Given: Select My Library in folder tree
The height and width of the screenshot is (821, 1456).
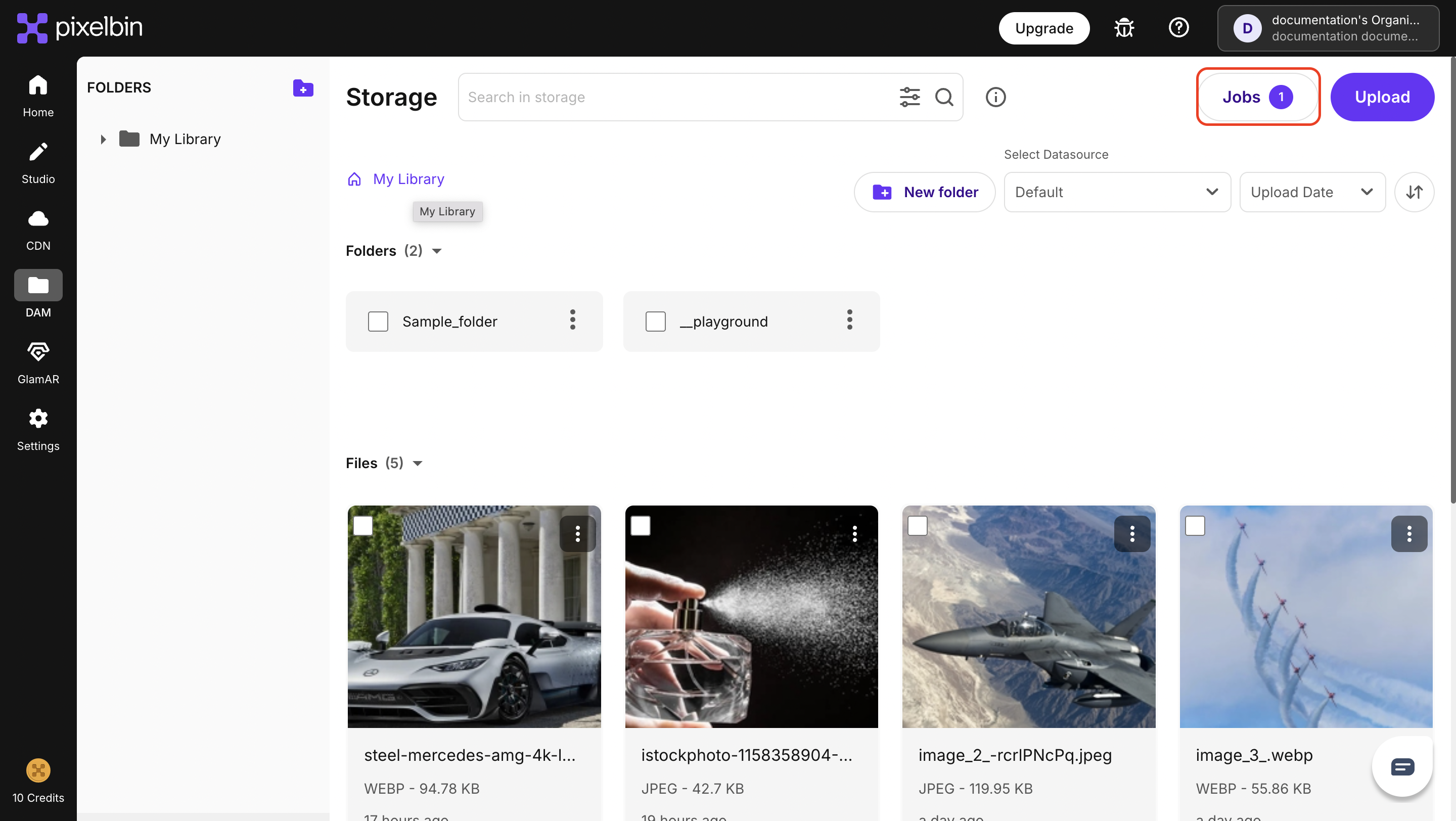Looking at the screenshot, I should coord(185,139).
